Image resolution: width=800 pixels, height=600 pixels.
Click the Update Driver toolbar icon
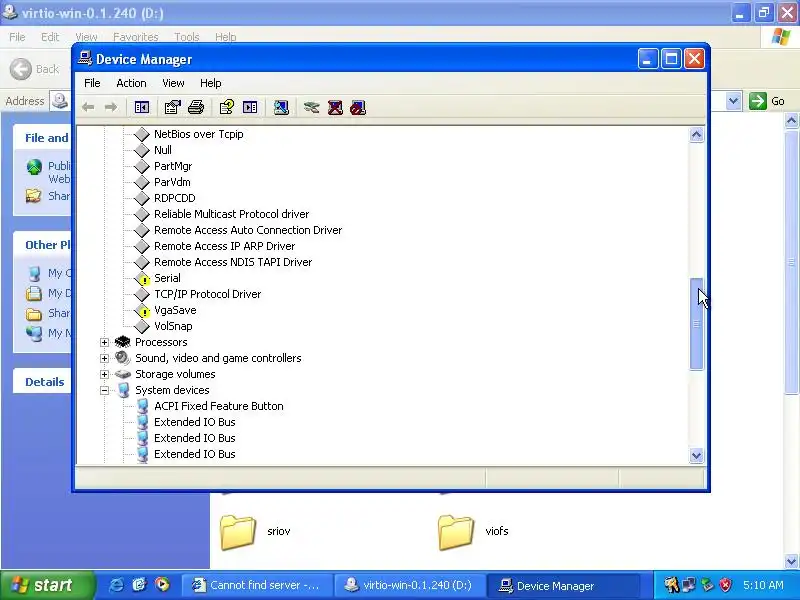311,107
